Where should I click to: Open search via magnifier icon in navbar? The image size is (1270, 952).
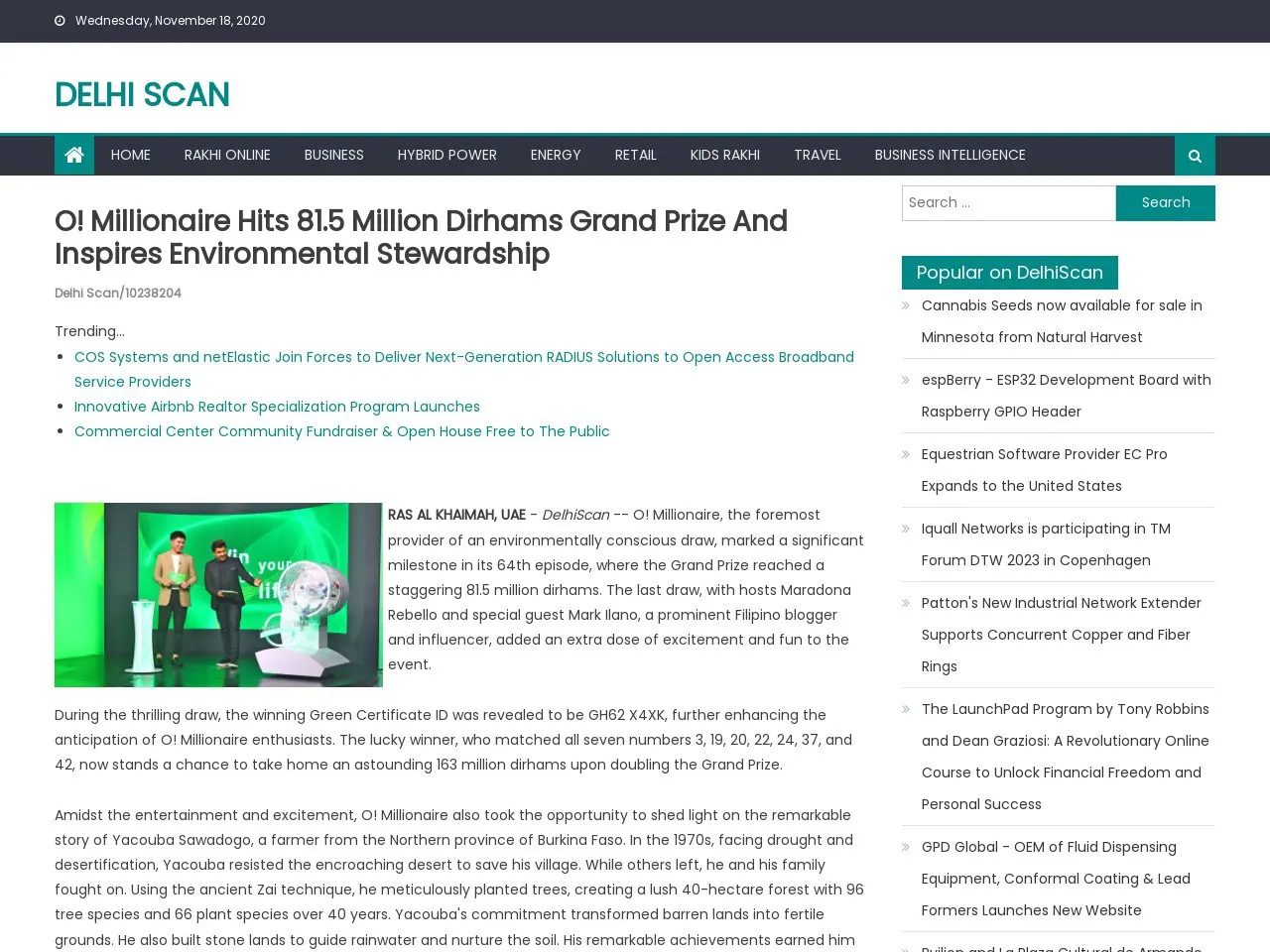[1195, 156]
